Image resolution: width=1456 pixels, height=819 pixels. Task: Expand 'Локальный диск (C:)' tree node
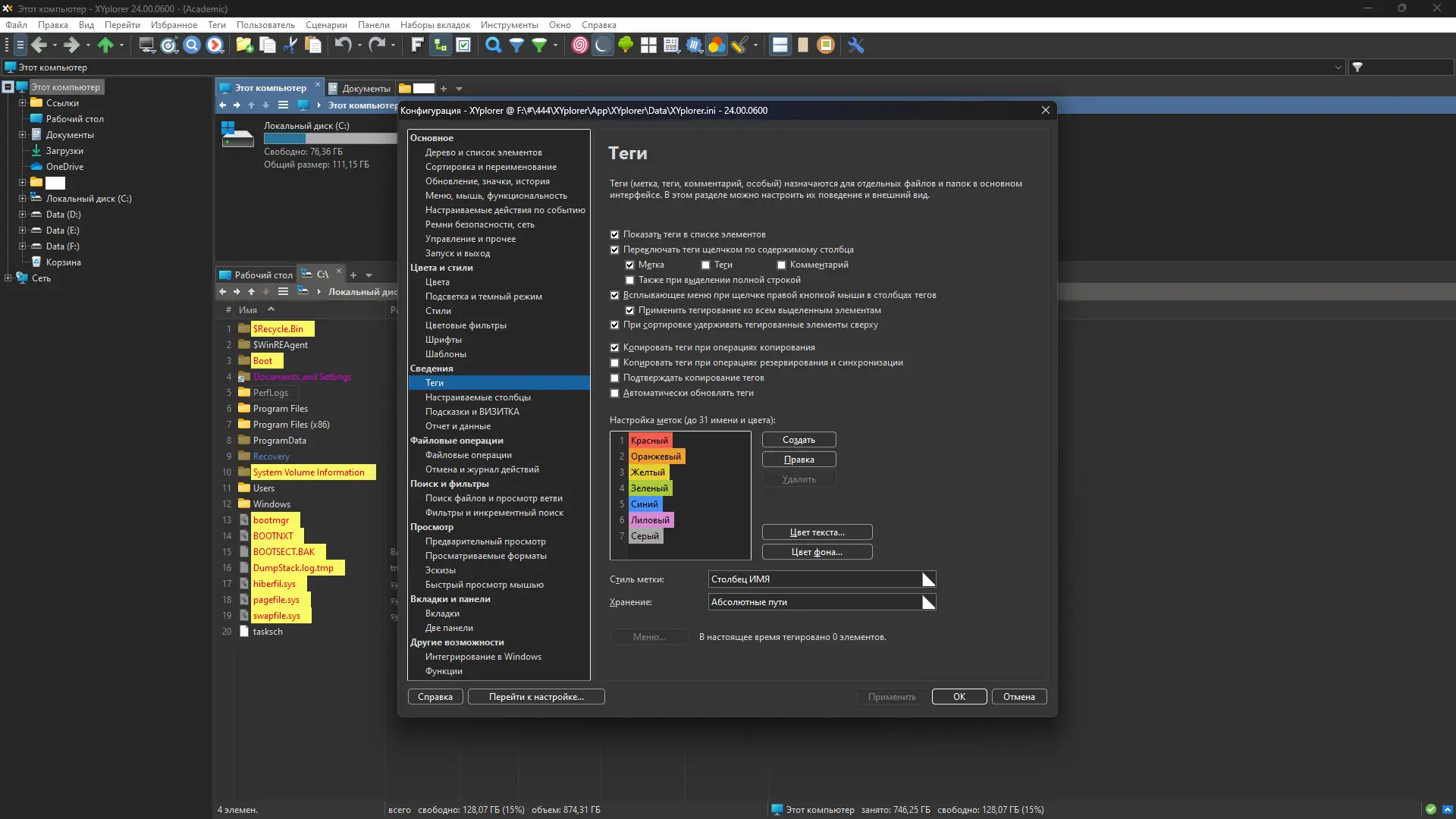click(x=22, y=199)
